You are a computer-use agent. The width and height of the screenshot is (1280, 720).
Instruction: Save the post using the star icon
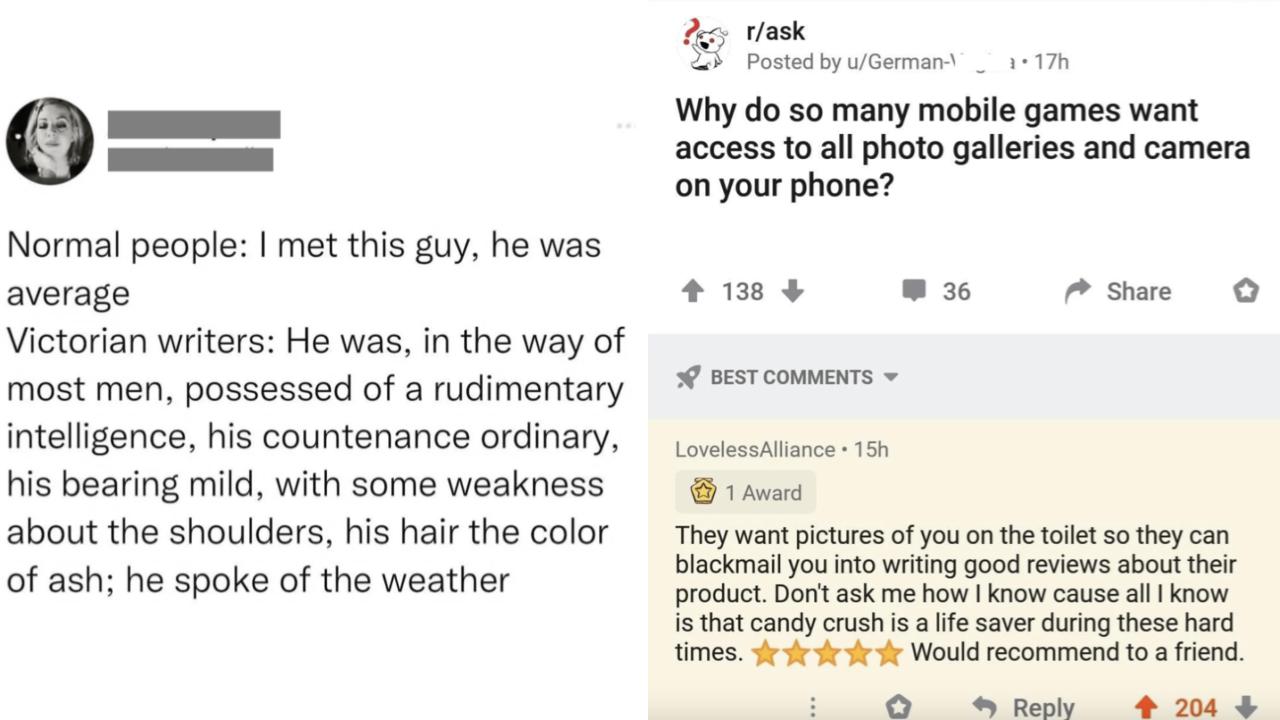coord(1246,291)
